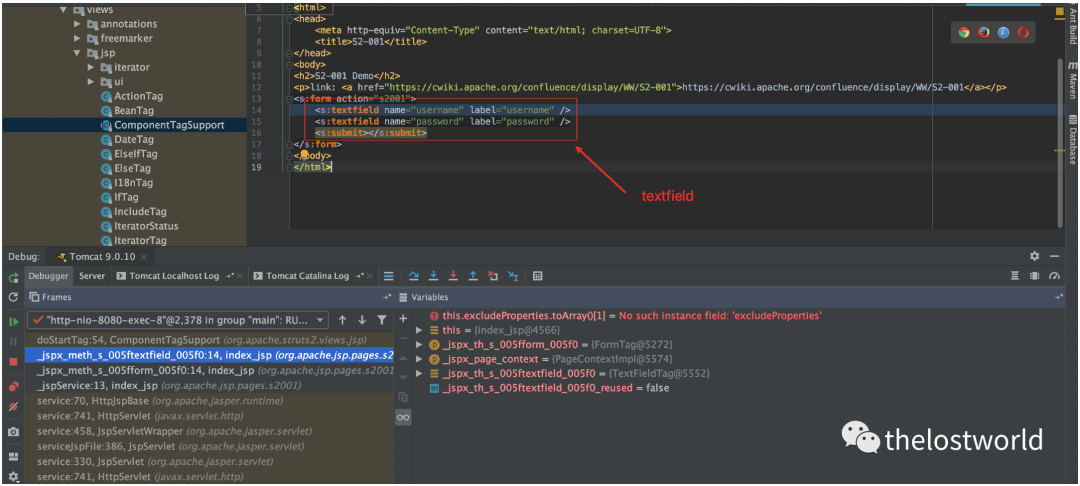The height and width of the screenshot is (486, 1080).
Task: Click the Restore Layout icon
Action: (13, 456)
